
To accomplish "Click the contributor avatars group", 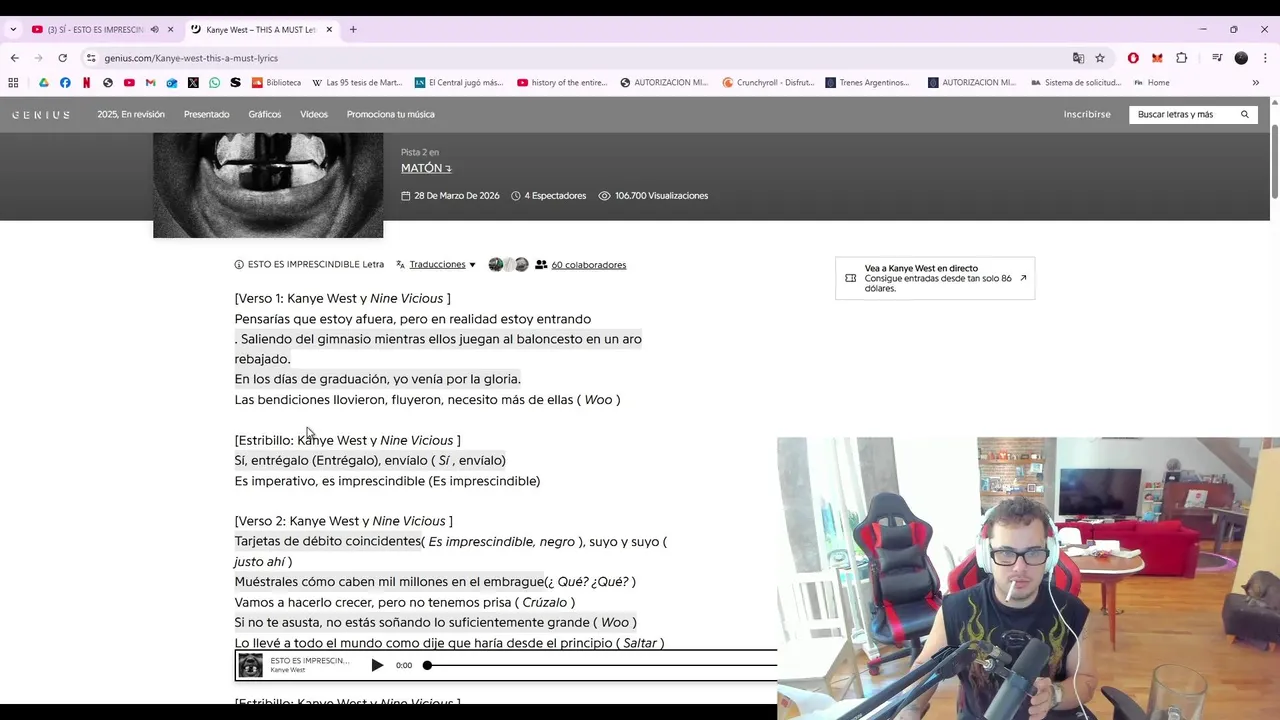I will [x=508, y=265].
